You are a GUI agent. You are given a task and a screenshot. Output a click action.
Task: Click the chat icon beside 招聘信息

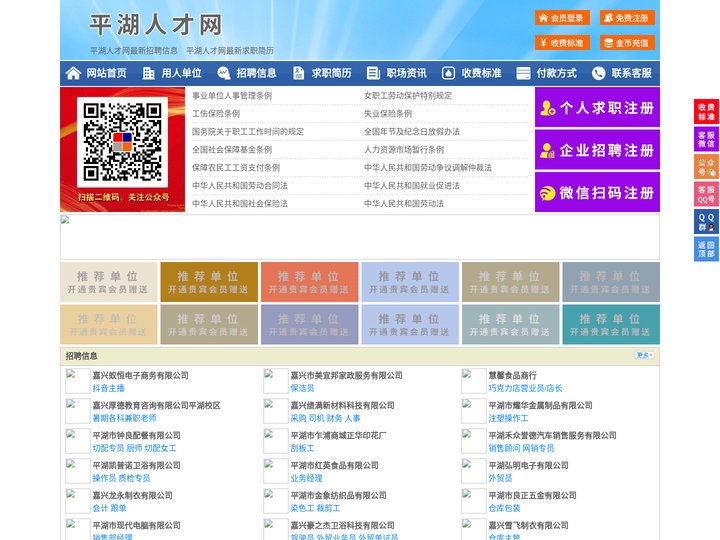click(224, 73)
